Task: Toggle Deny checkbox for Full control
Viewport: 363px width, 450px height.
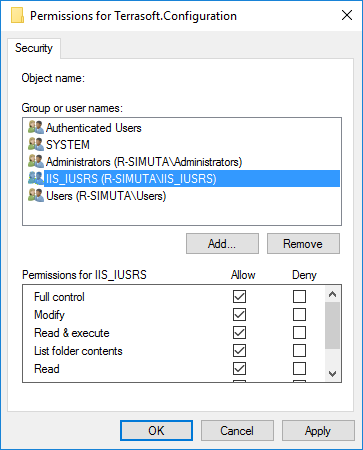Action: pyautogui.click(x=299, y=296)
